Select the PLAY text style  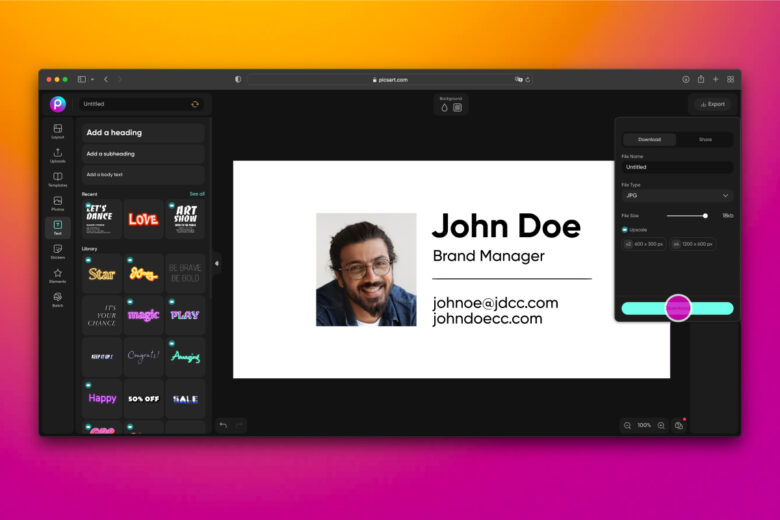pyautogui.click(x=185, y=315)
